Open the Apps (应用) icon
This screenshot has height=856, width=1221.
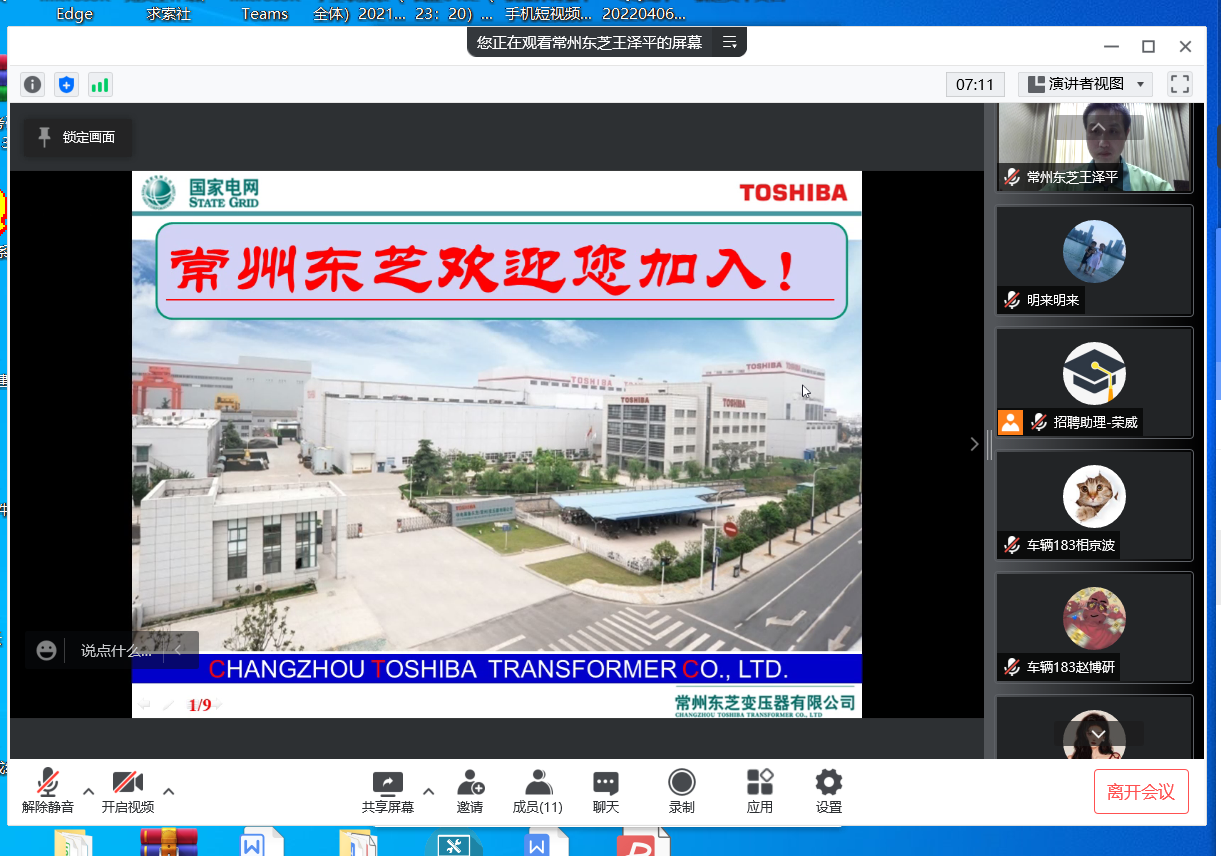[x=760, y=790]
